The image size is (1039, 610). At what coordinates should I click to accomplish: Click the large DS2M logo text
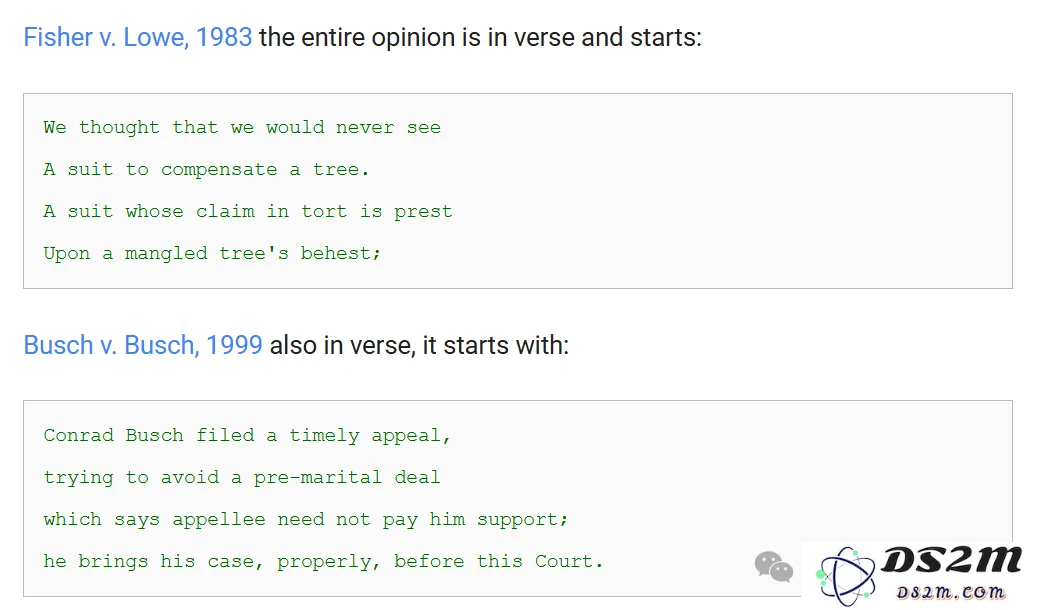951,560
